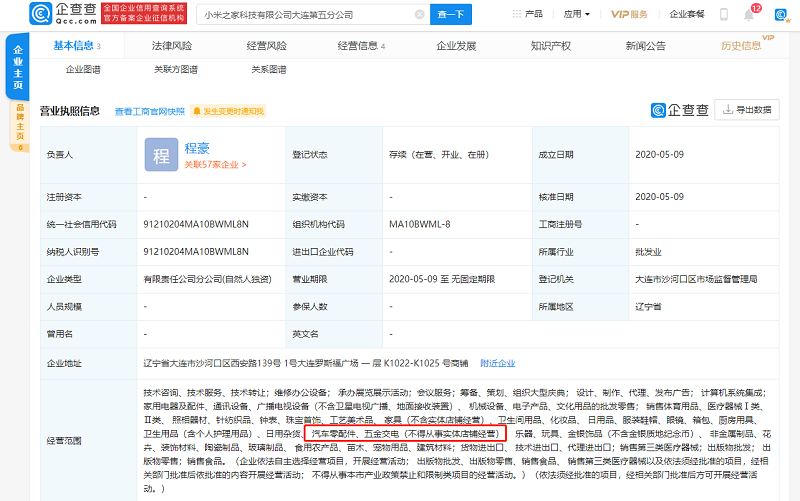Select organization code MA10BWML-8

(419, 224)
